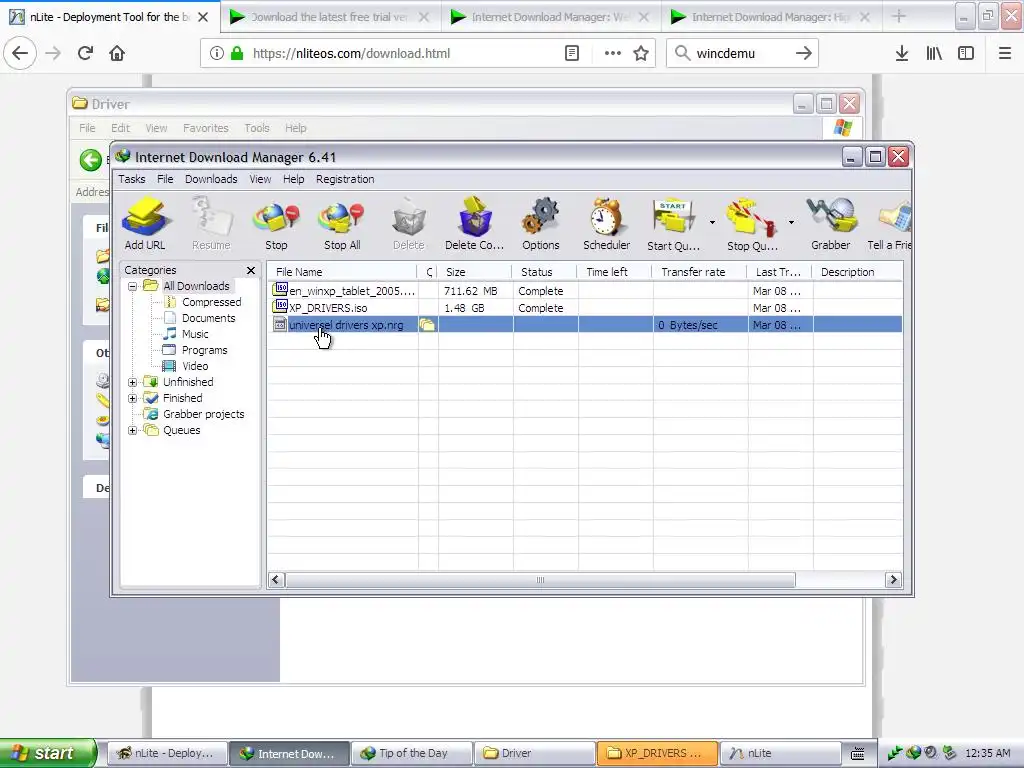Open Firefox downloads arrow icon

[x=902, y=53]
